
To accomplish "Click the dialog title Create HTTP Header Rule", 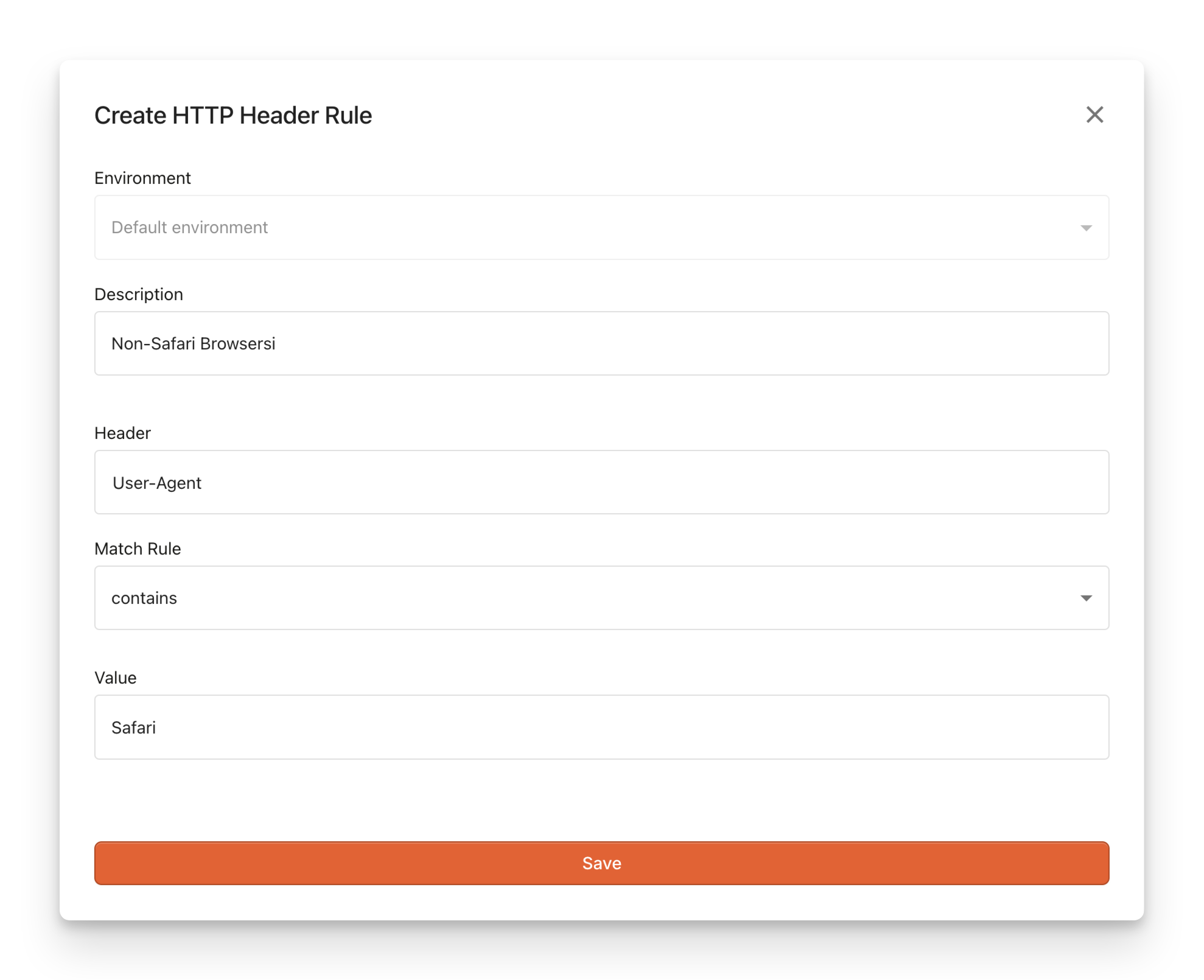I will pyautogui.click(x=233, y=115).
